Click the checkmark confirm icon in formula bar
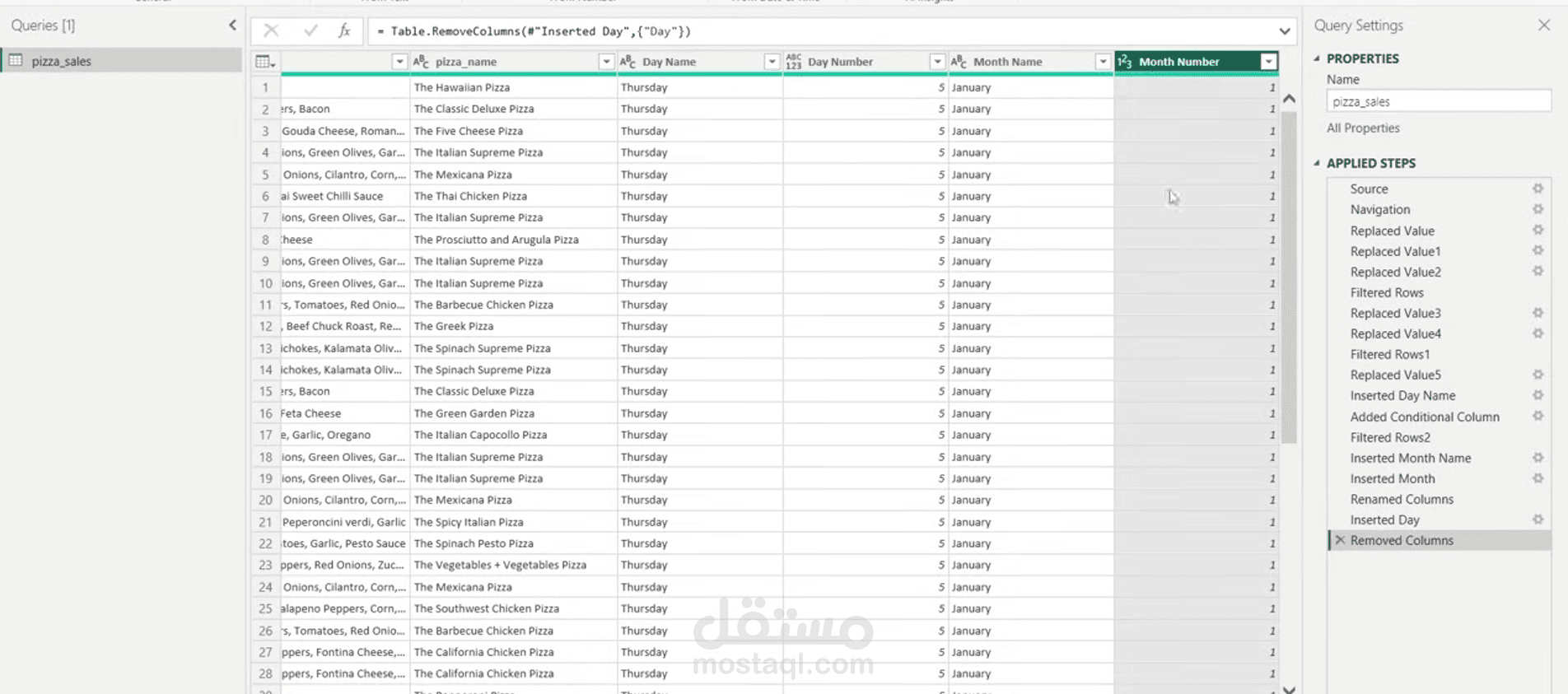Viewport: 1568px width, 694px height. [x=310, y=31]
